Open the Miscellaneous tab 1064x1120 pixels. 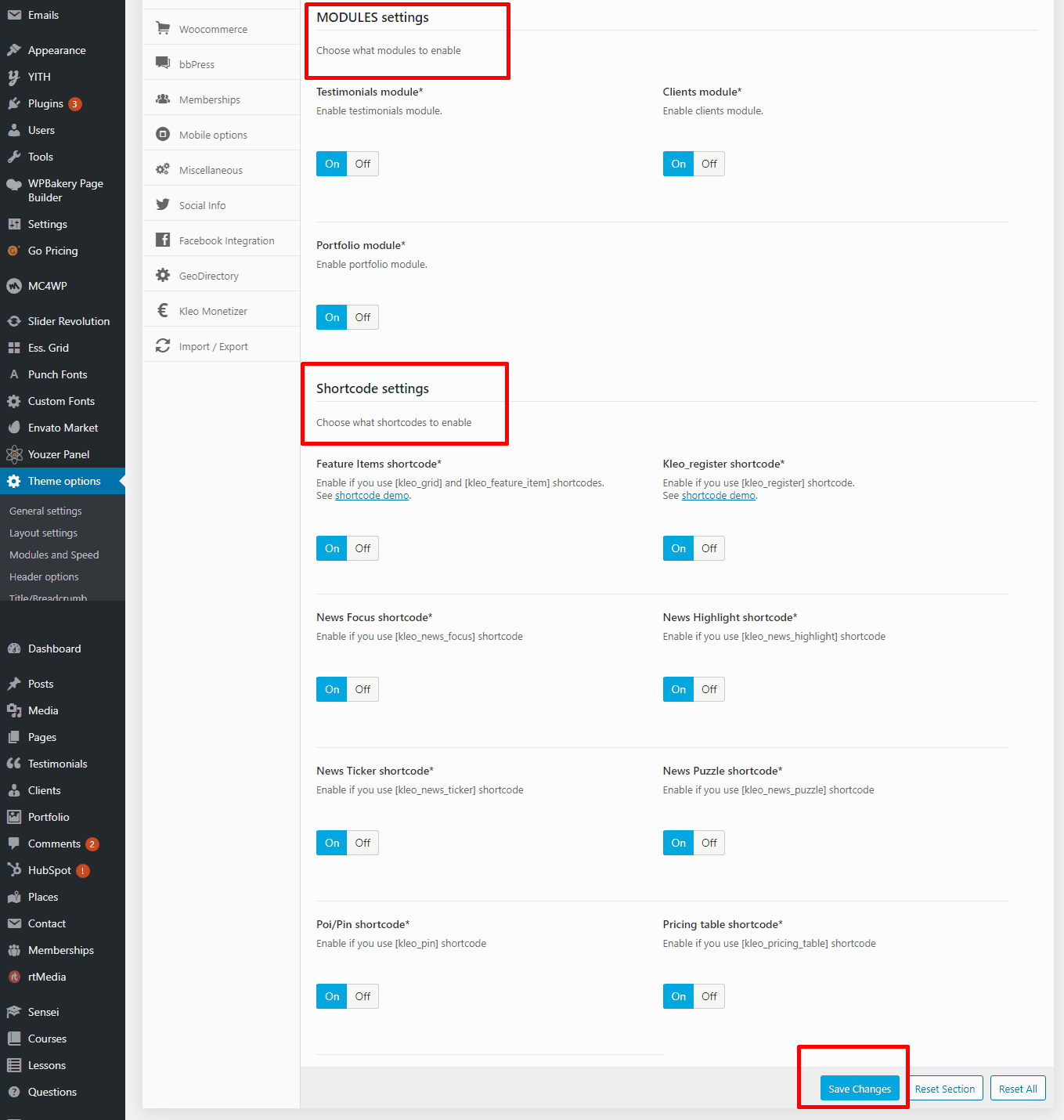[x=222, y=170]
